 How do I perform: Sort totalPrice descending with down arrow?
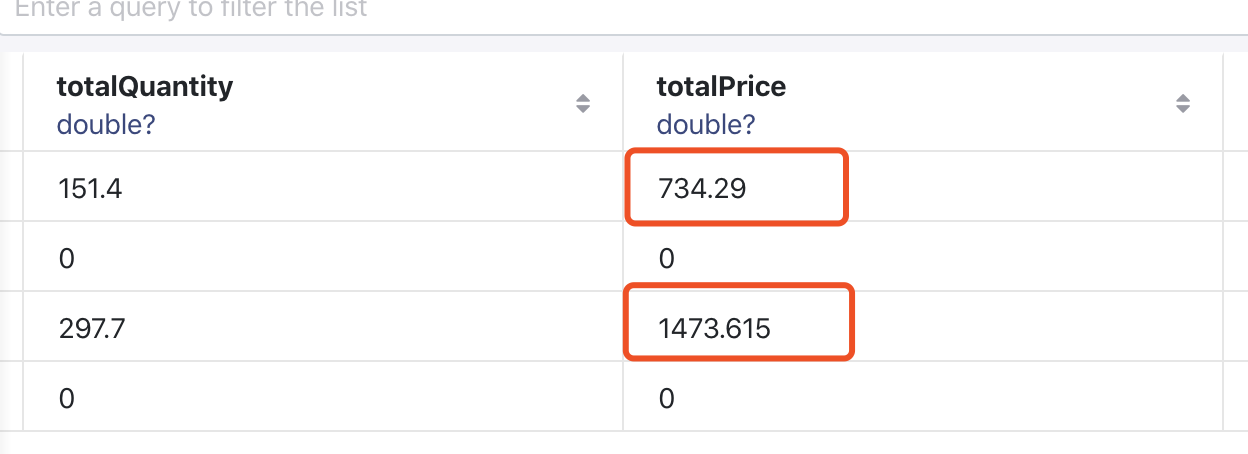[x=1183, y=108]
